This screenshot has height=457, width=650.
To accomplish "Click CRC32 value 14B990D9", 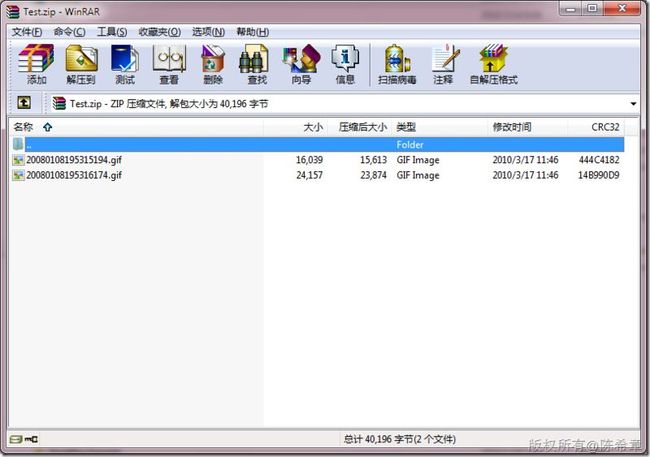I will pos(599,175).
